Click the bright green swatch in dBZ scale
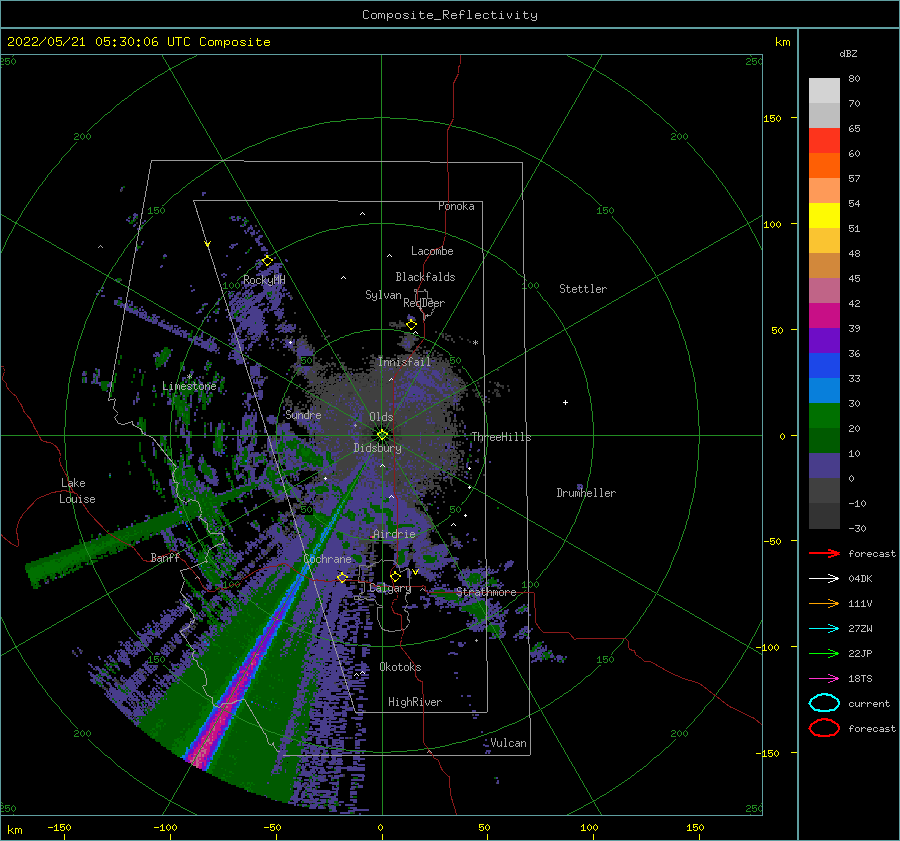 coord(824,415)
